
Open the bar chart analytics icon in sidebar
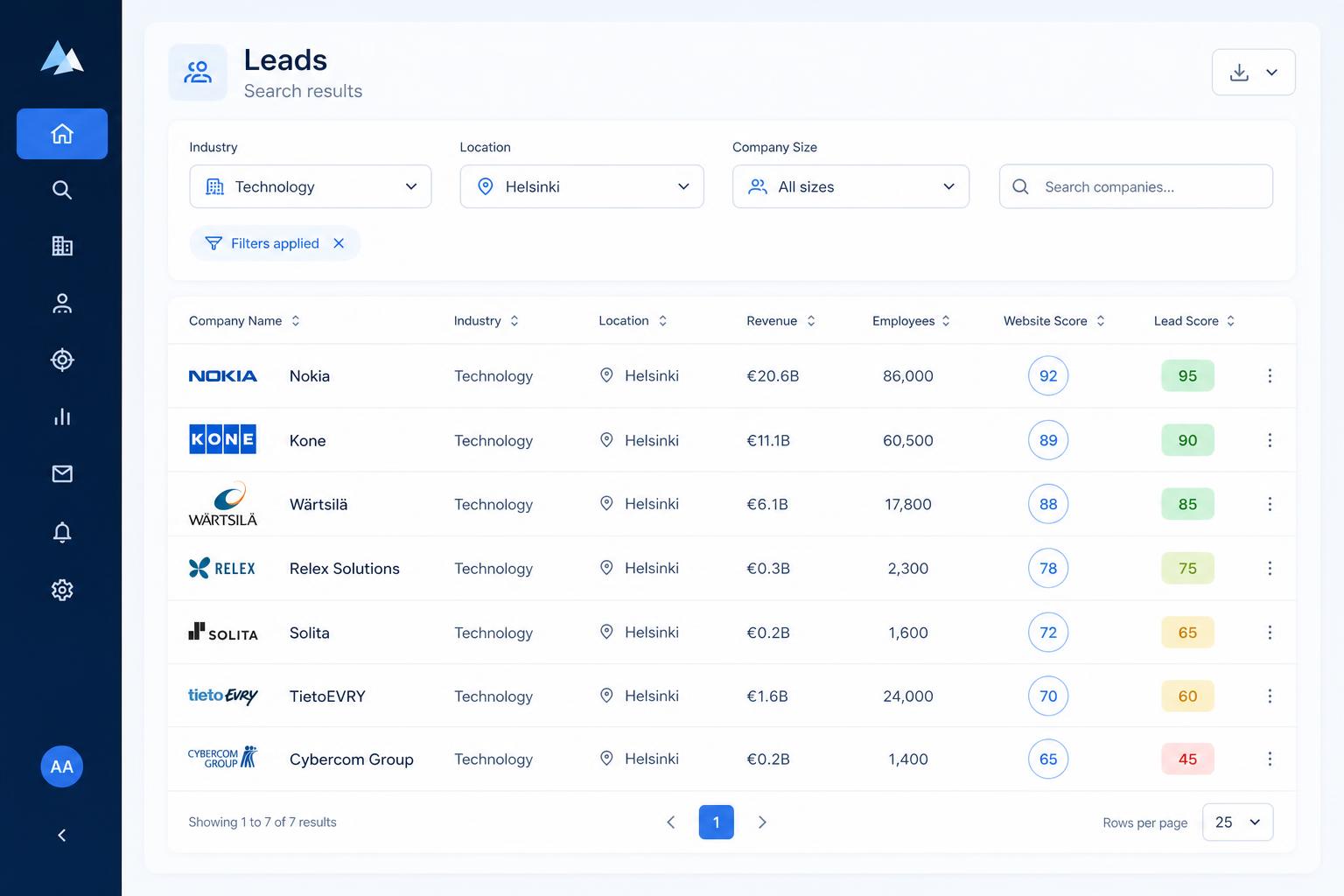(x=62, y=416)
